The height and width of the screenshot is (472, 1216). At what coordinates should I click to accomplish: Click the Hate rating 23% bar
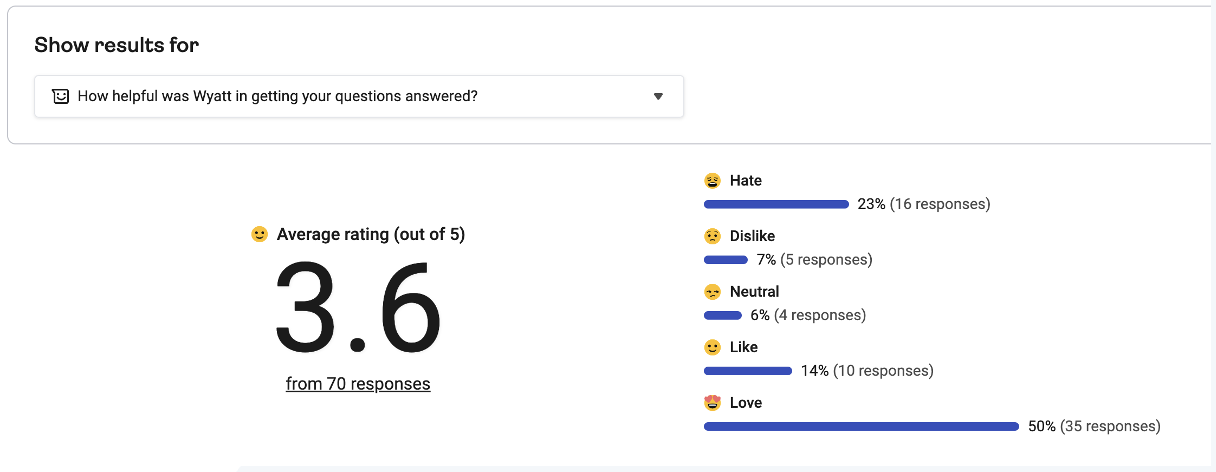(776, 204)
